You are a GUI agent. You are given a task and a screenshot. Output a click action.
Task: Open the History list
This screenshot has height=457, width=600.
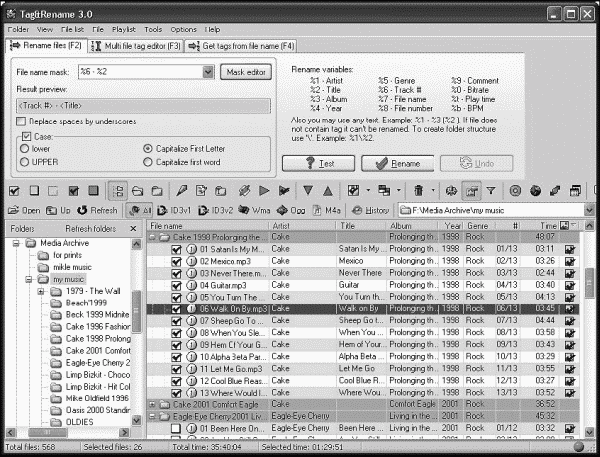370,211
